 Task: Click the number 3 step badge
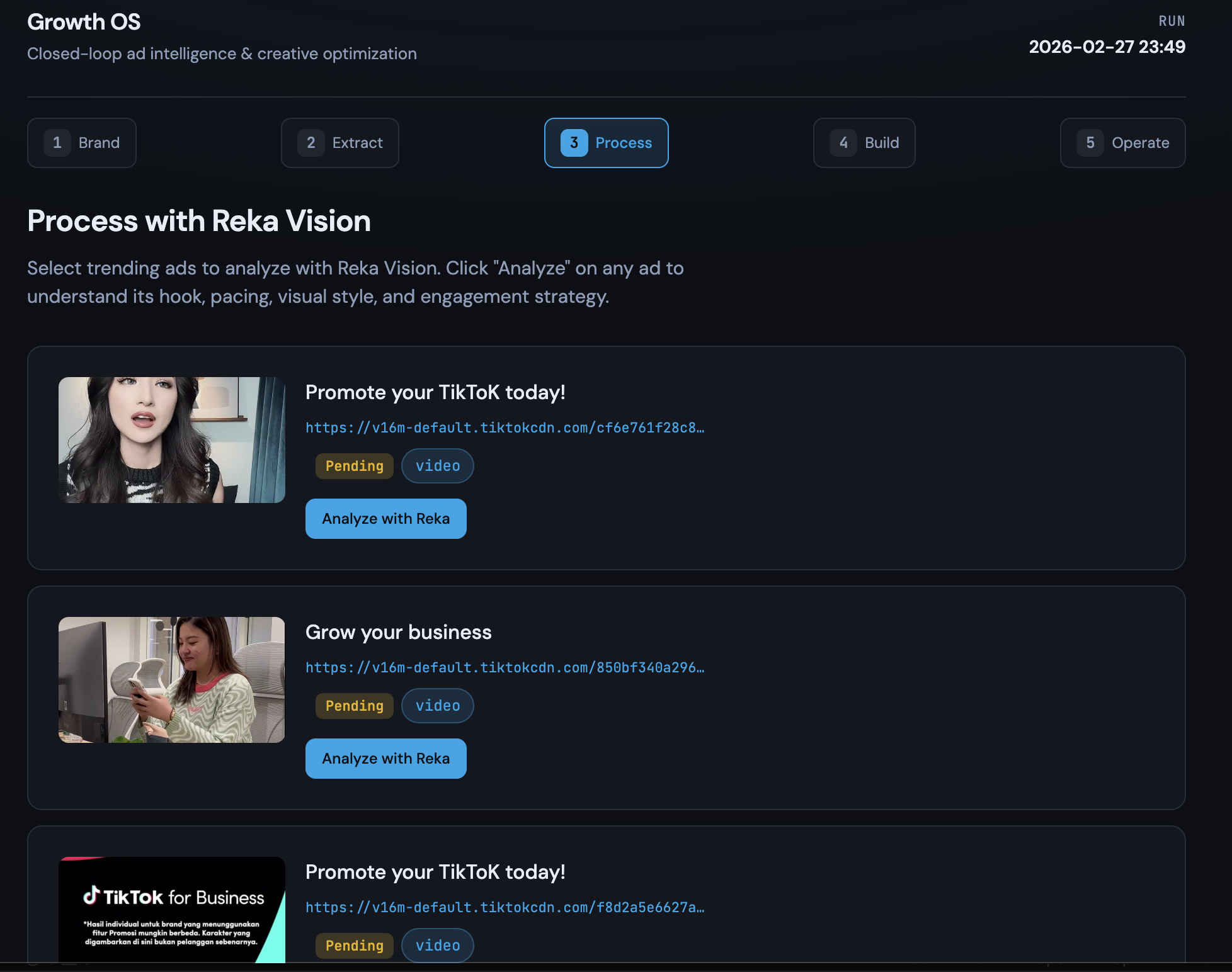coord(574,143)
